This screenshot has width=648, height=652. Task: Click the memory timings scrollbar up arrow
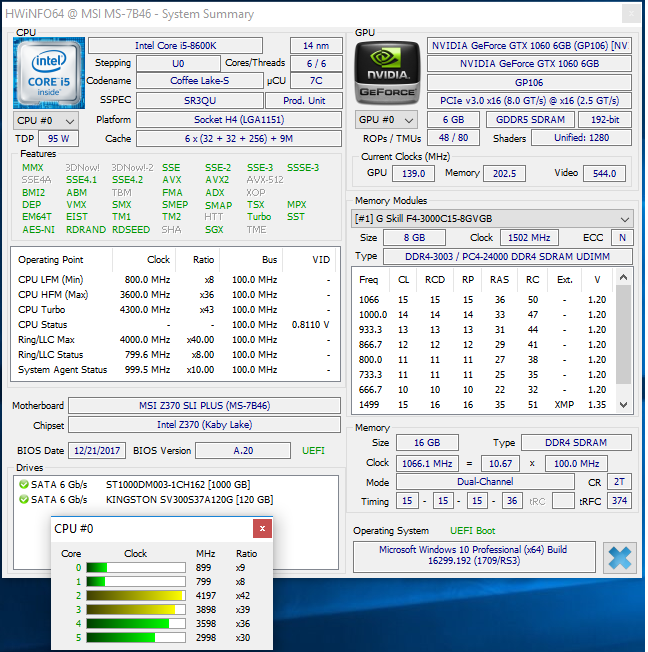623,277
